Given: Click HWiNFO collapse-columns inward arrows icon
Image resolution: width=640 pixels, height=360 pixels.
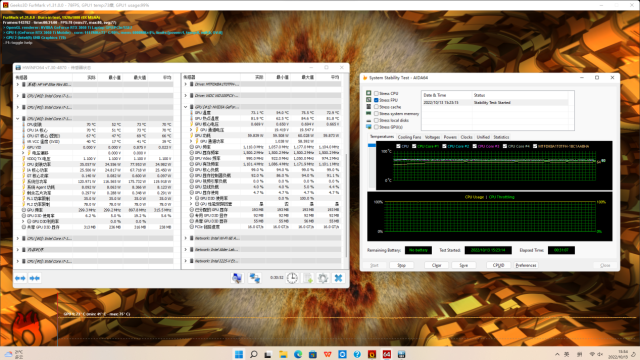Looking at the screenshot, I should click(x=35, y=278).
